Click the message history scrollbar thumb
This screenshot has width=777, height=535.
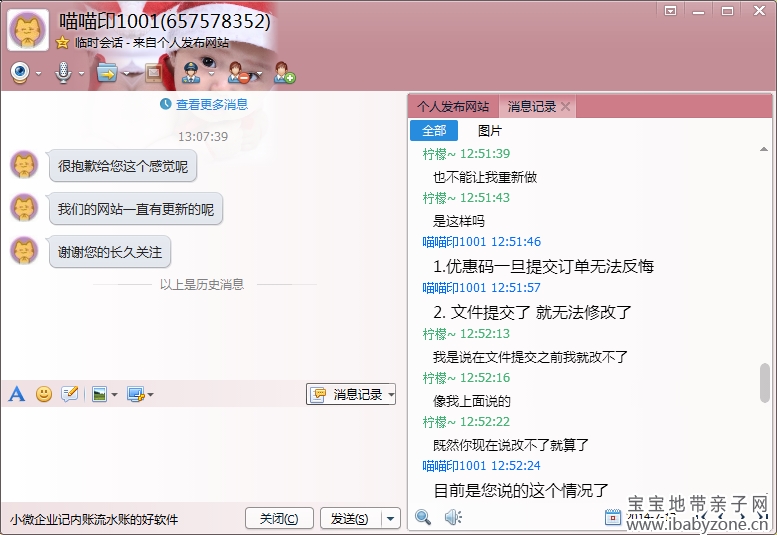point(765,383)
